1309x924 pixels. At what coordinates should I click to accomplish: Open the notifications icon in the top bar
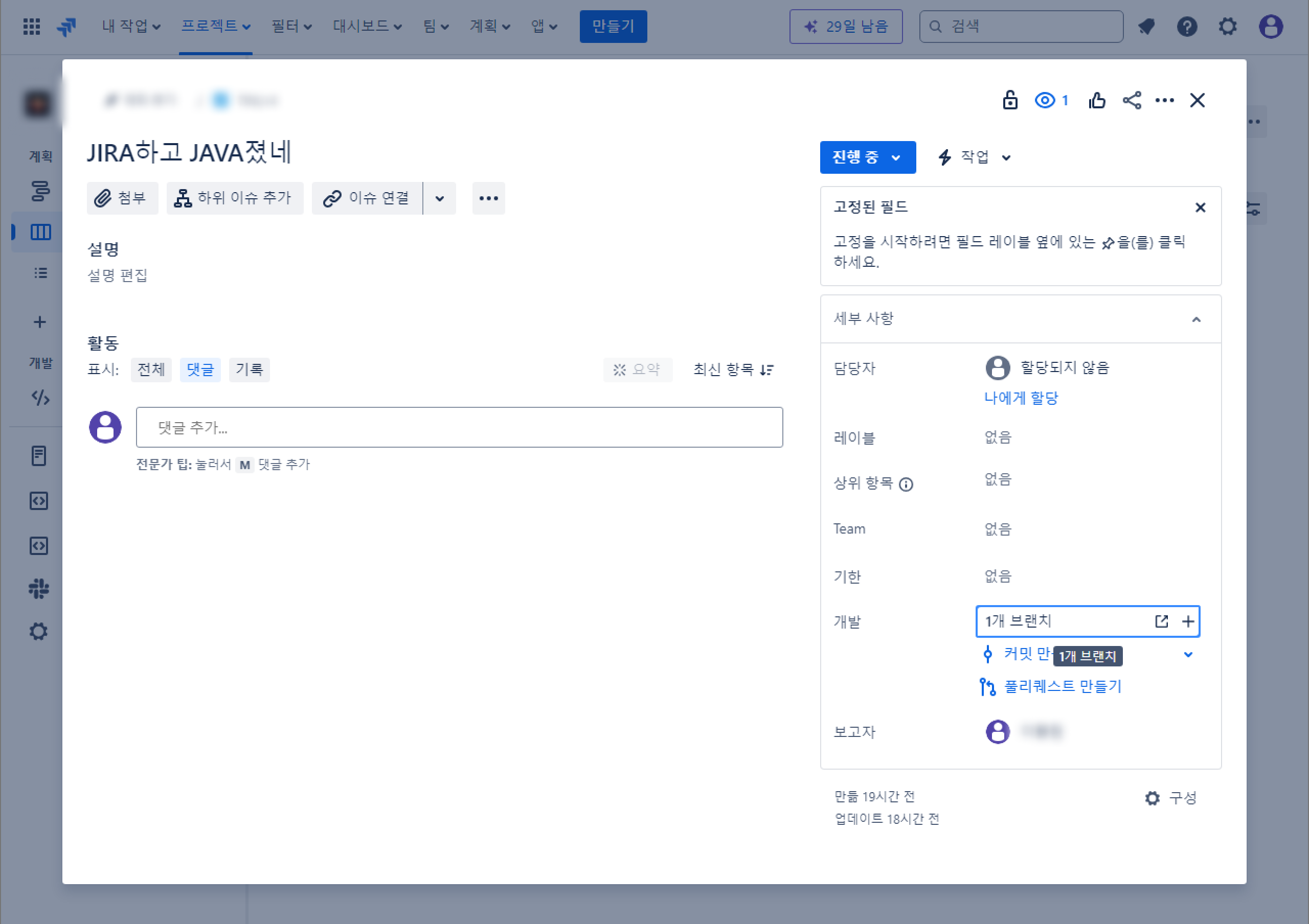[x=1146, y=26]
